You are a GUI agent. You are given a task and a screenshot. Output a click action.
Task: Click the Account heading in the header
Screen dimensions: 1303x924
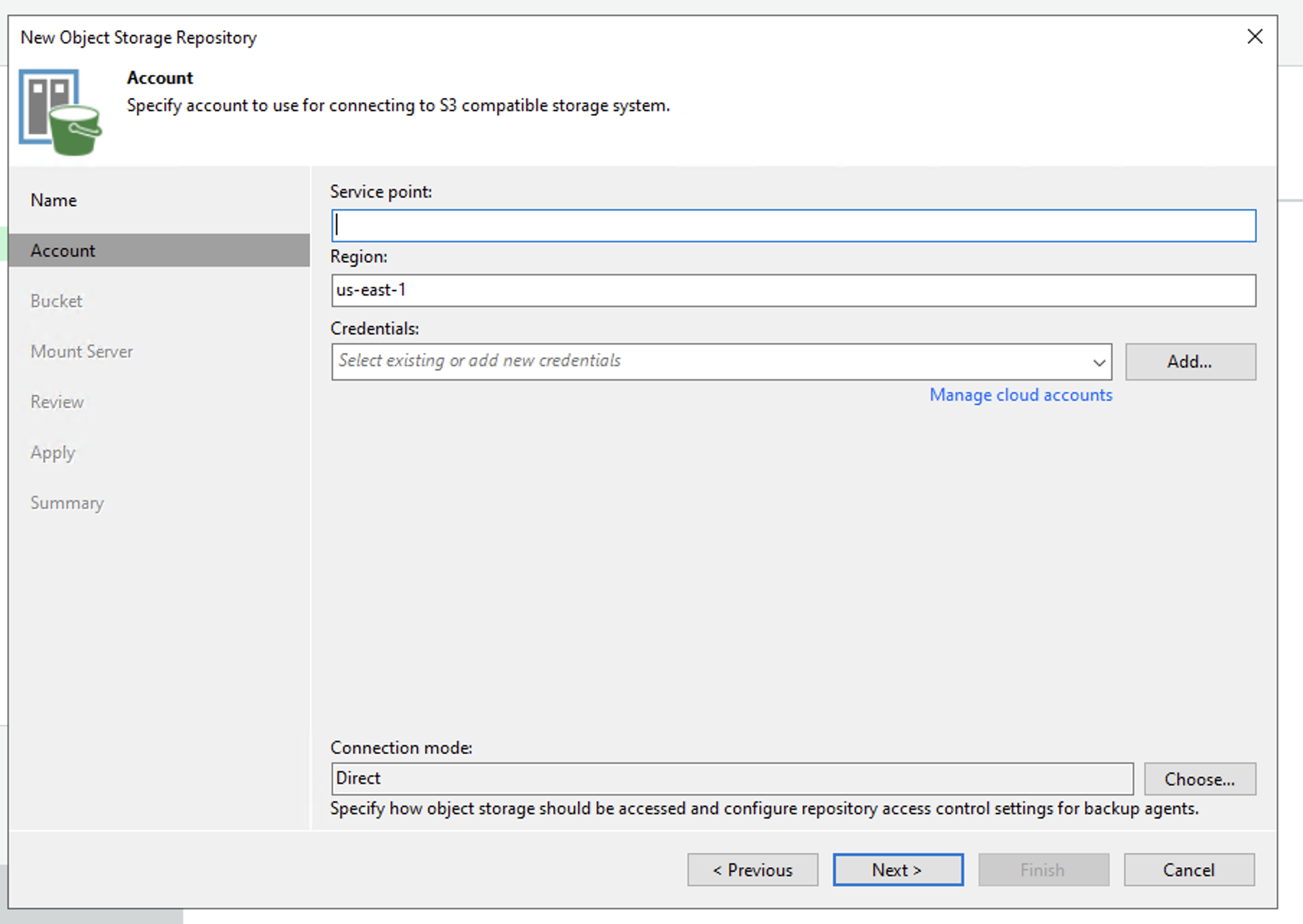pyautogui.click(x=160, y=78)
